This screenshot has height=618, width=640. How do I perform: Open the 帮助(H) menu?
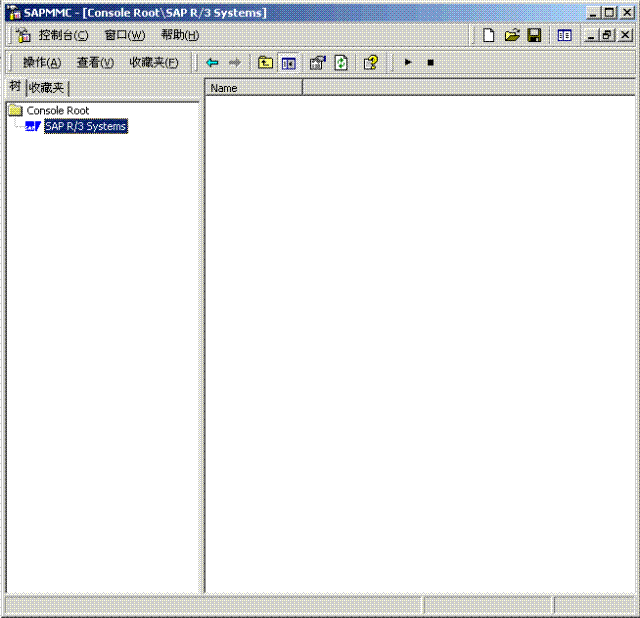click(x=180, y=36)
